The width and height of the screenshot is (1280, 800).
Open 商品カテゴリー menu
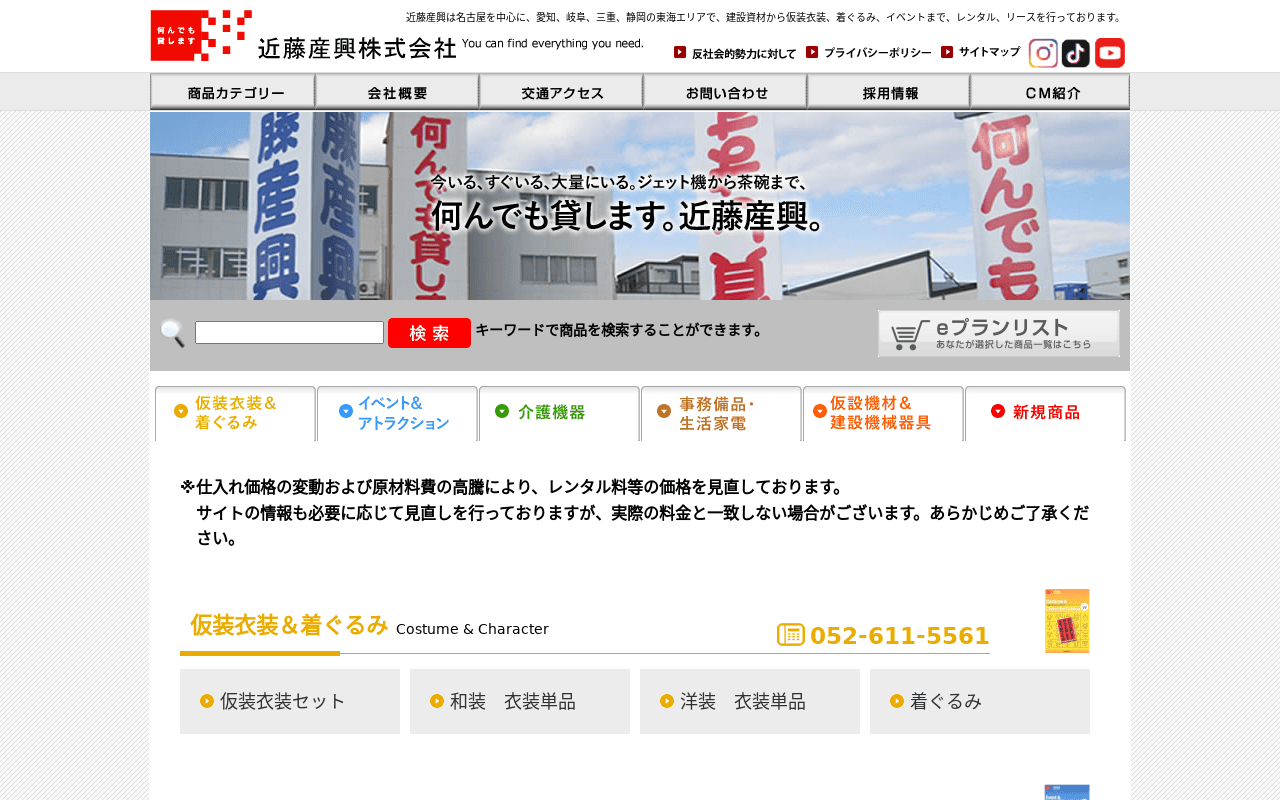click(232, 92)
